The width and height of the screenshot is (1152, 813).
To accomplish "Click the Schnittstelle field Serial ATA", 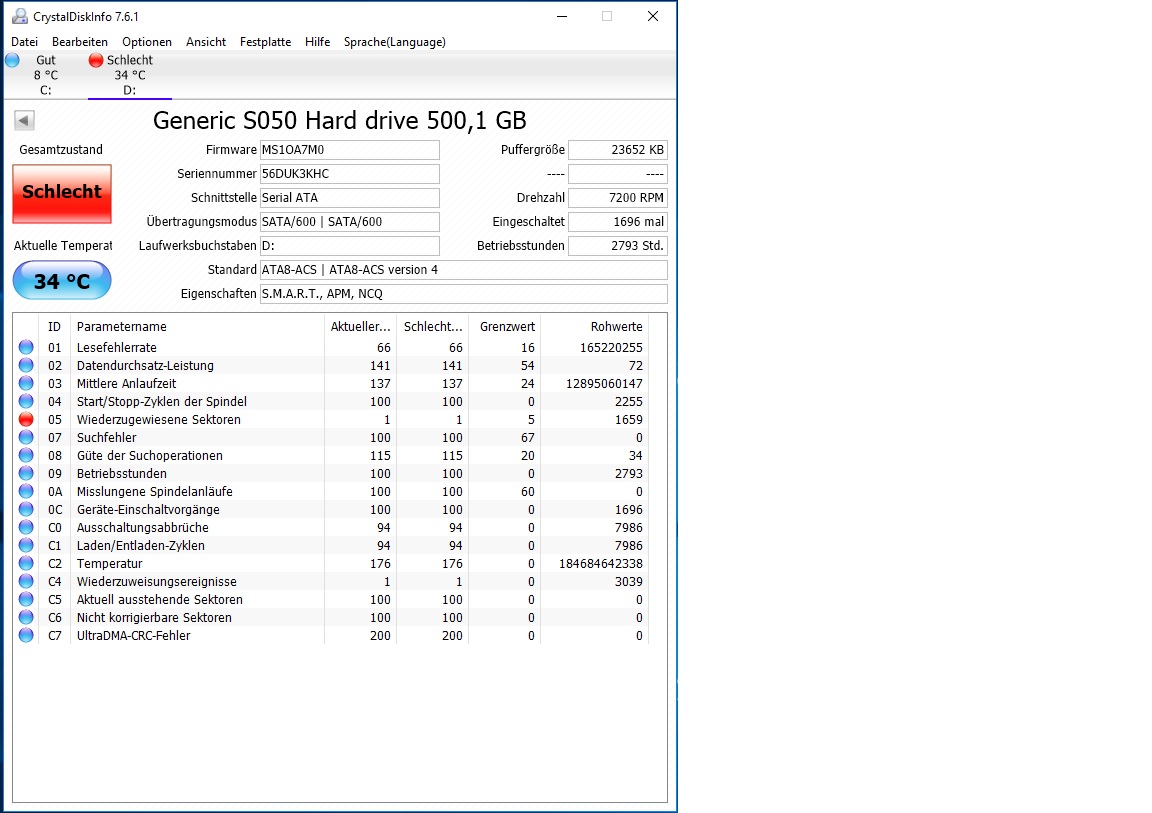I will tap(350, 198).
